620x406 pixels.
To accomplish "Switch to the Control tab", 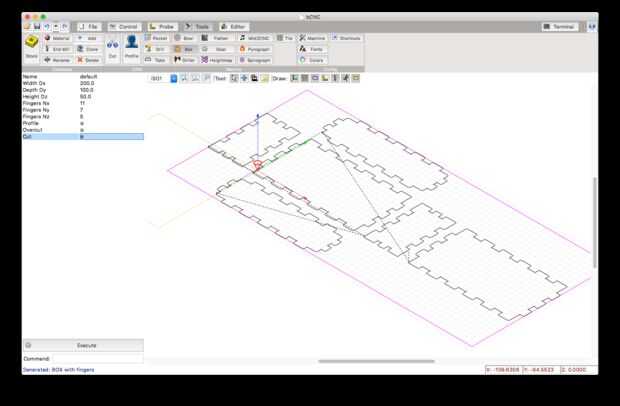I will (x=124, y=26).
